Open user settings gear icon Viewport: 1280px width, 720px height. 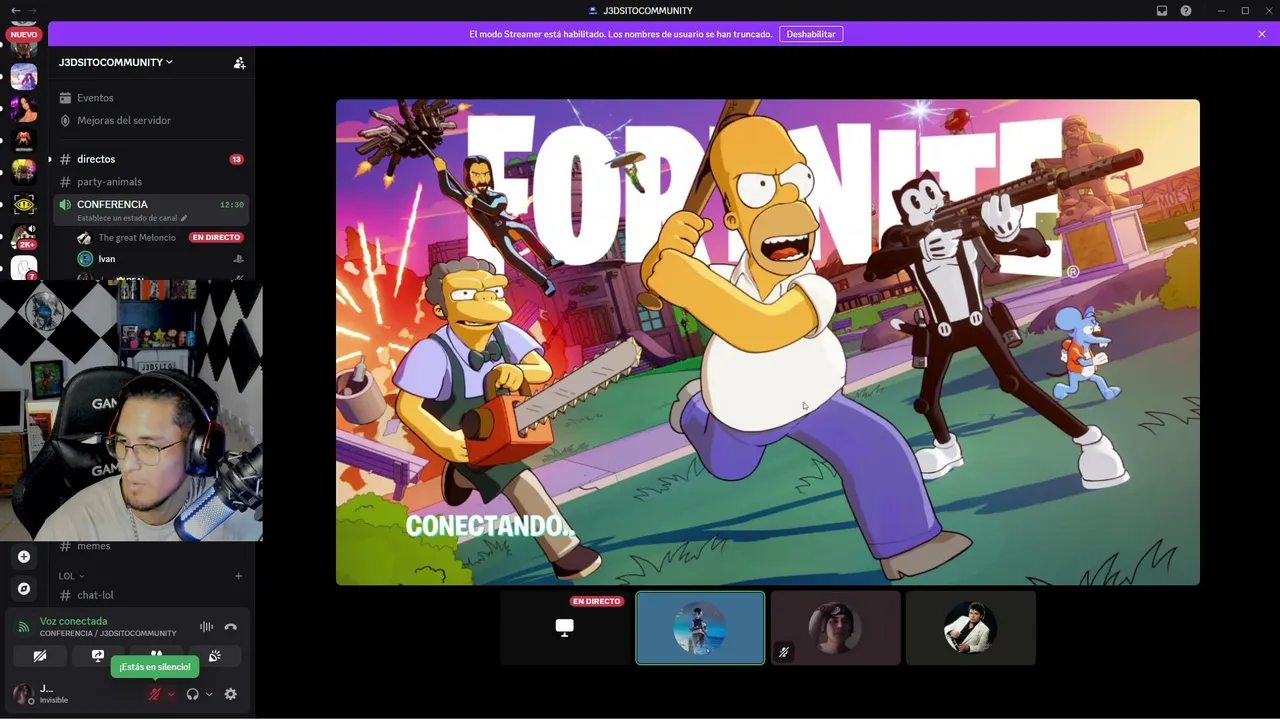click(231, 694)
